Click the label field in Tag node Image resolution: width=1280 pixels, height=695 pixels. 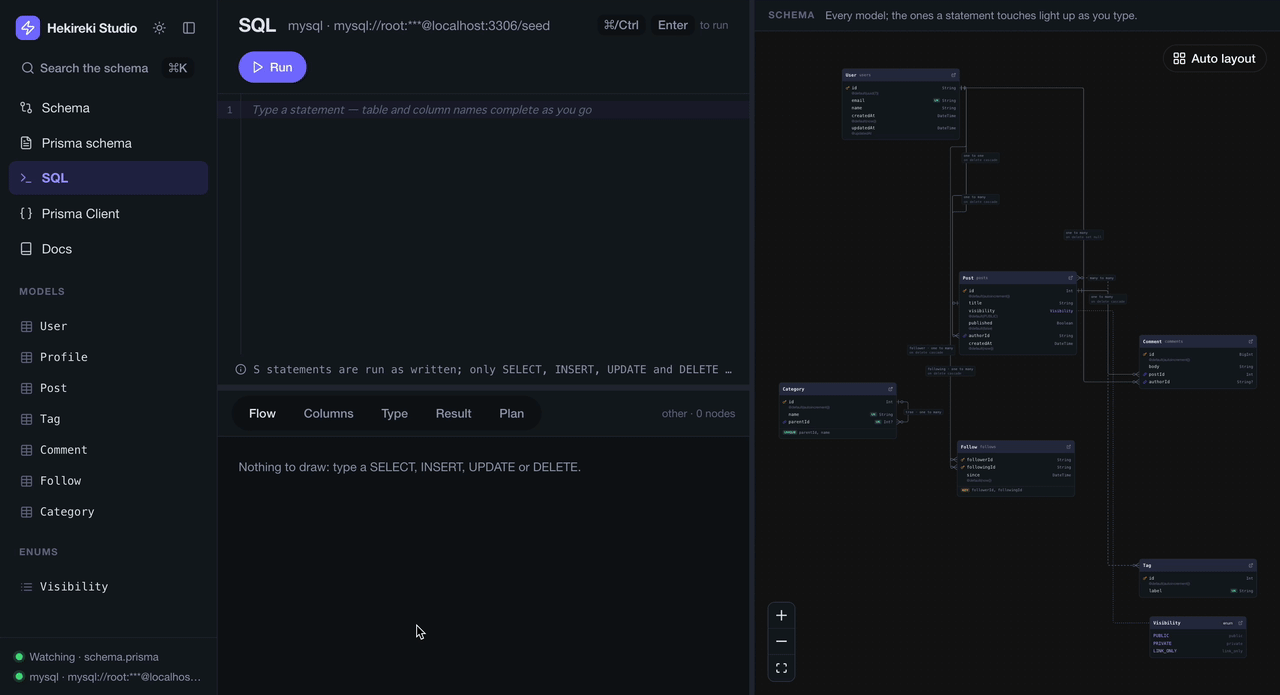point(1198,591)
